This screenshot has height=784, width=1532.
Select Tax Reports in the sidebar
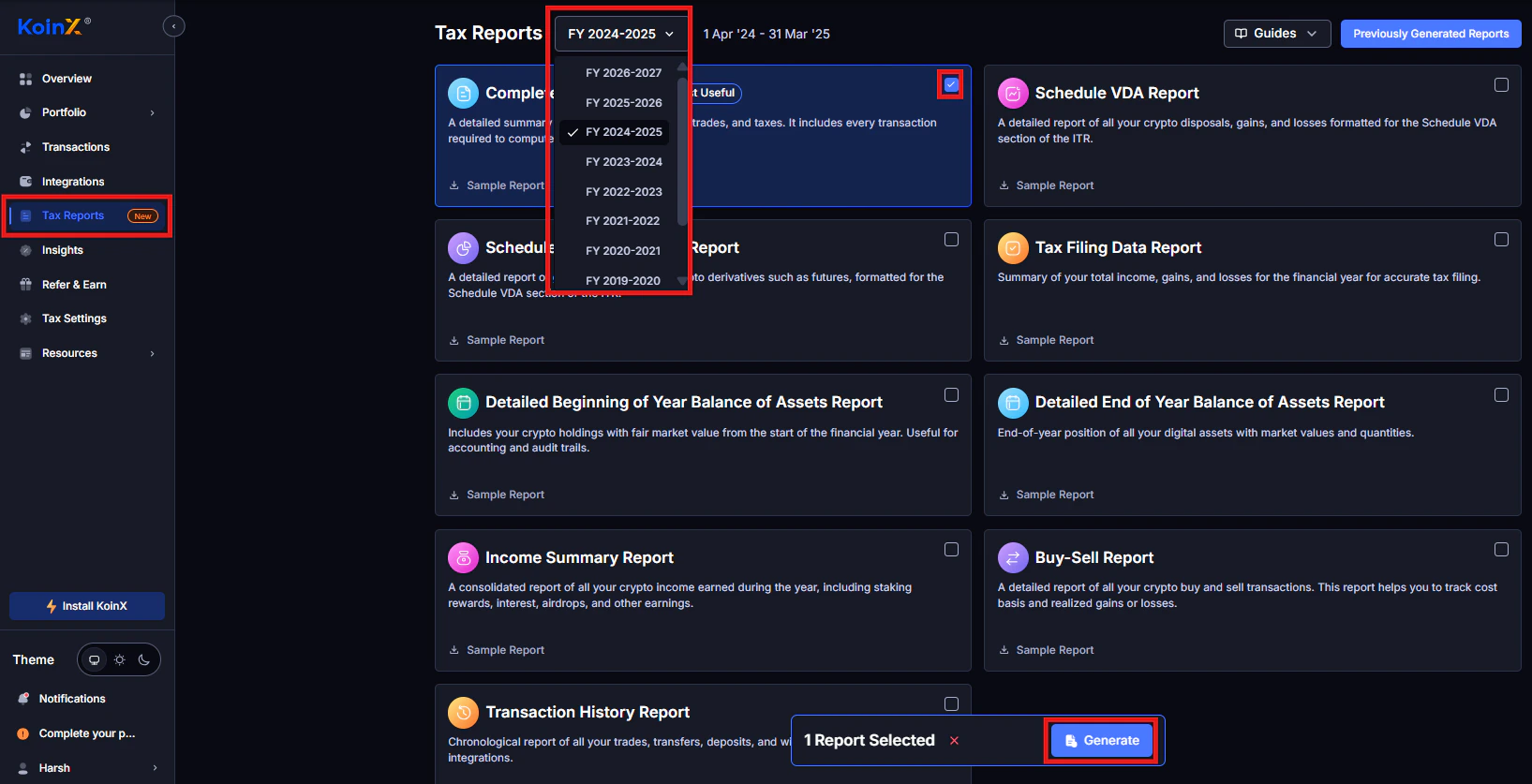(72, 215)
